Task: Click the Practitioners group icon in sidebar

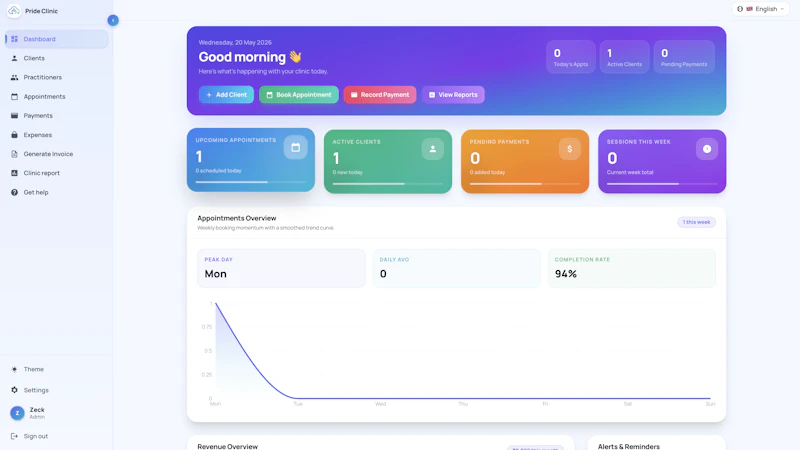Action: tap(14, 78)
